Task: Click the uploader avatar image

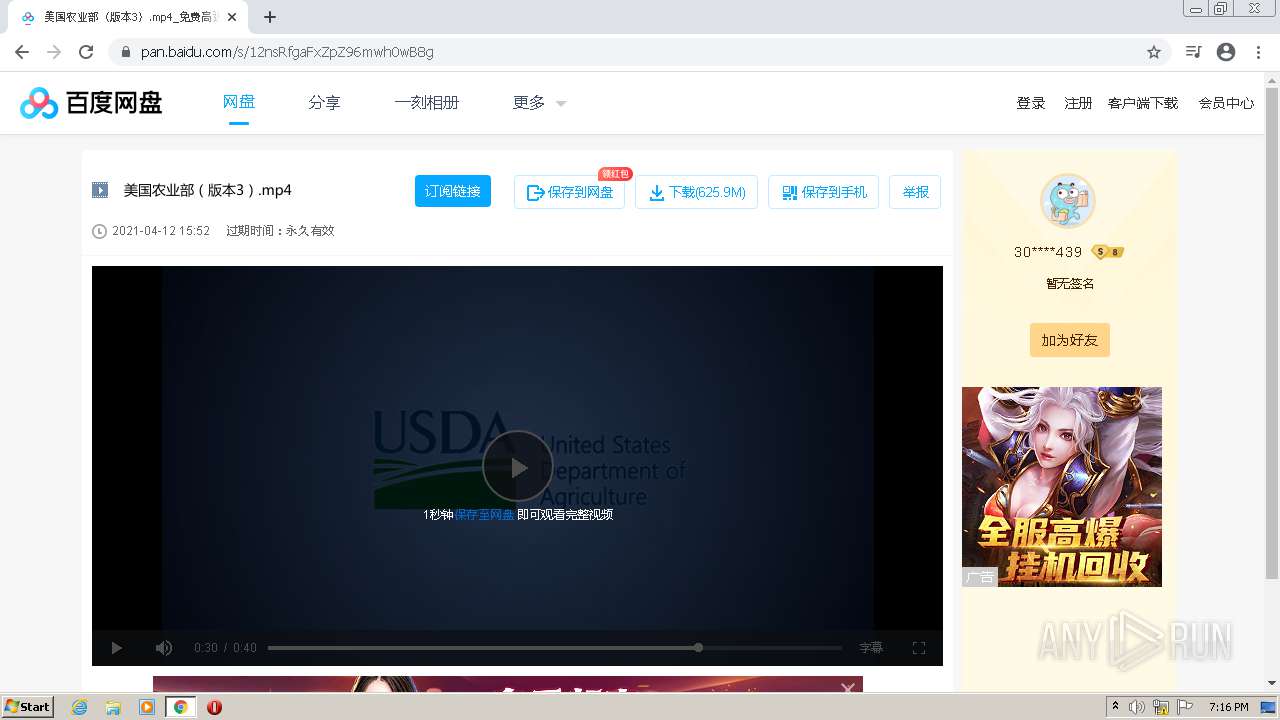Action: (x=1068, y=200)
